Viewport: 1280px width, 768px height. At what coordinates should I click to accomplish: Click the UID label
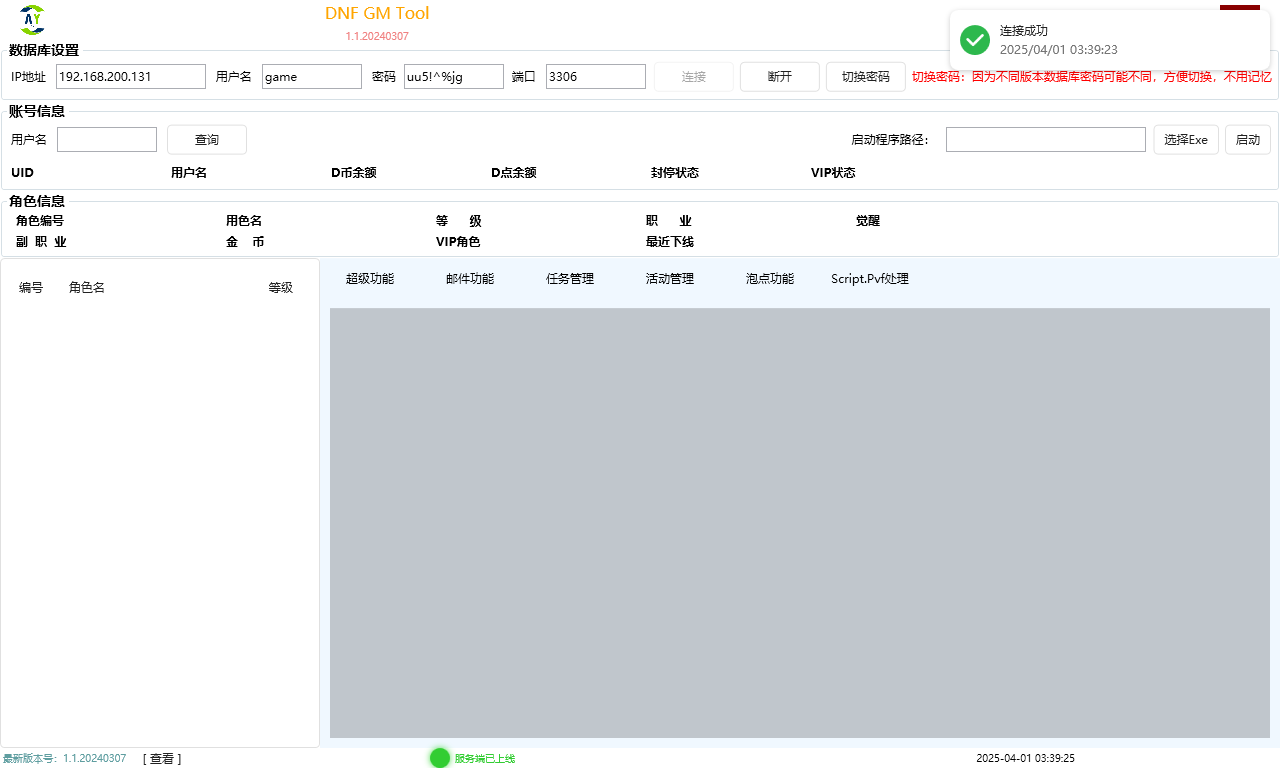tap(22, 173)
